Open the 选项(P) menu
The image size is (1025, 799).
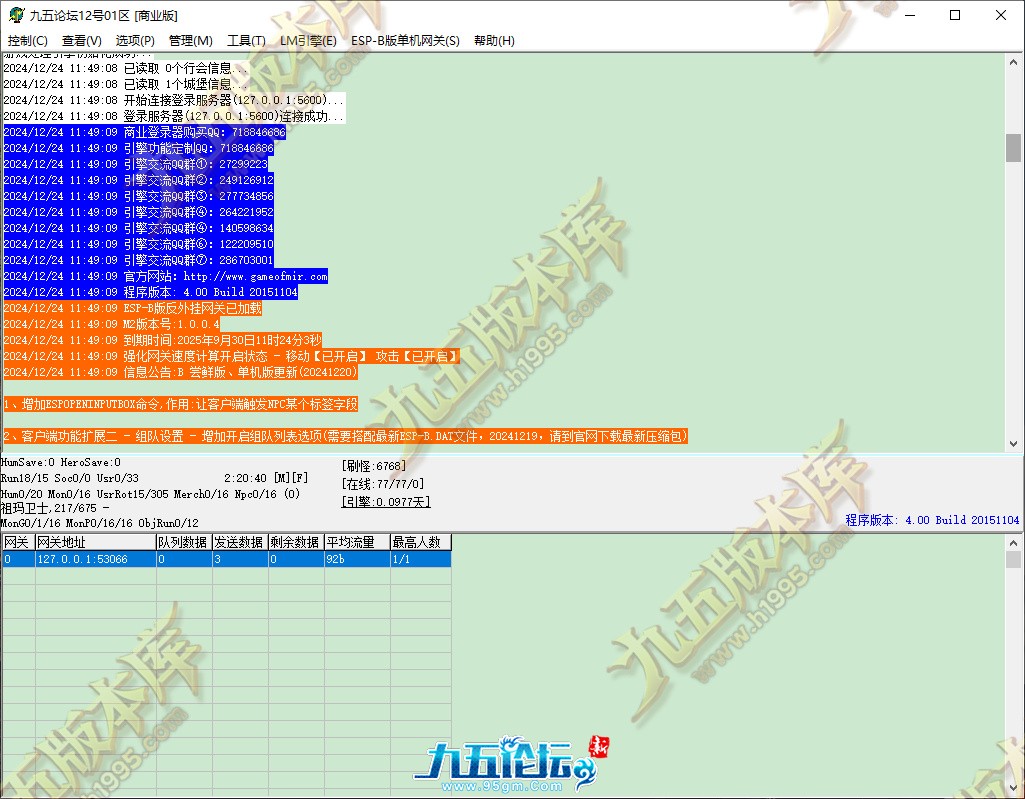[x=135, y=41]
